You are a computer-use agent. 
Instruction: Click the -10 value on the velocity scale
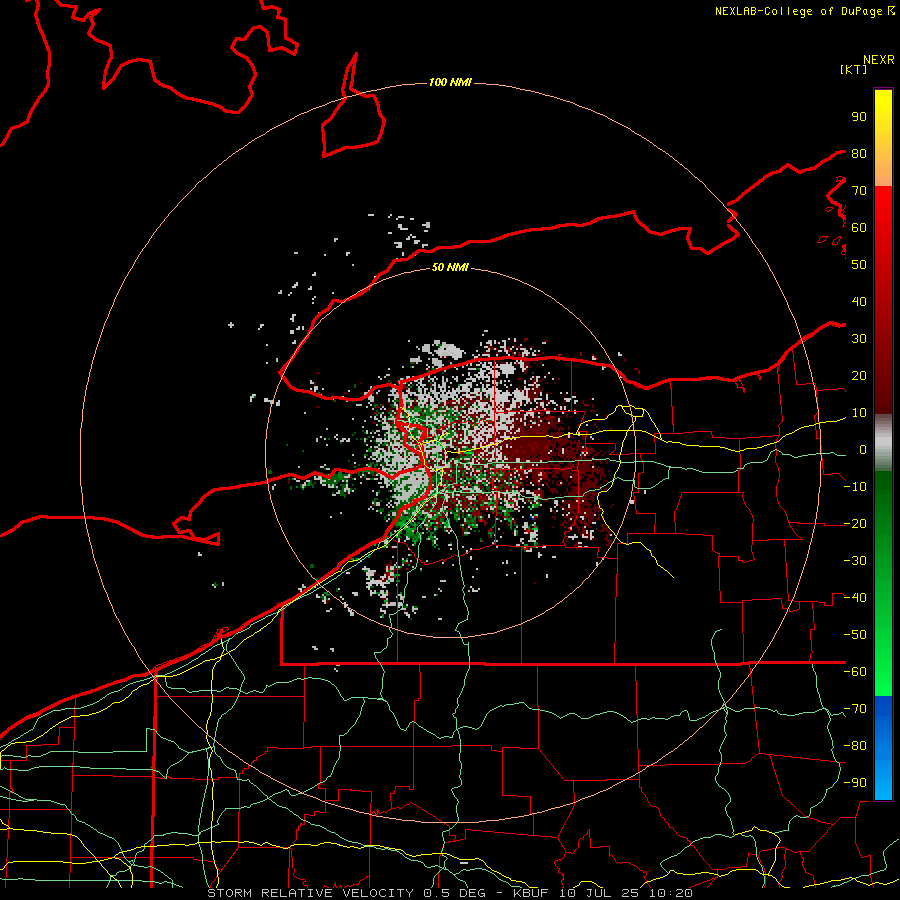855,487
